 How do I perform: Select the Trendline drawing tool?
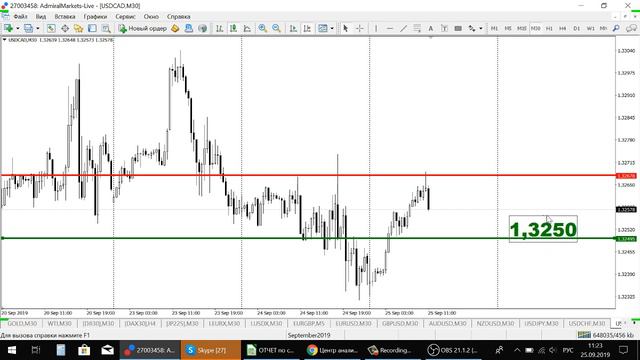tap(403, 28)
